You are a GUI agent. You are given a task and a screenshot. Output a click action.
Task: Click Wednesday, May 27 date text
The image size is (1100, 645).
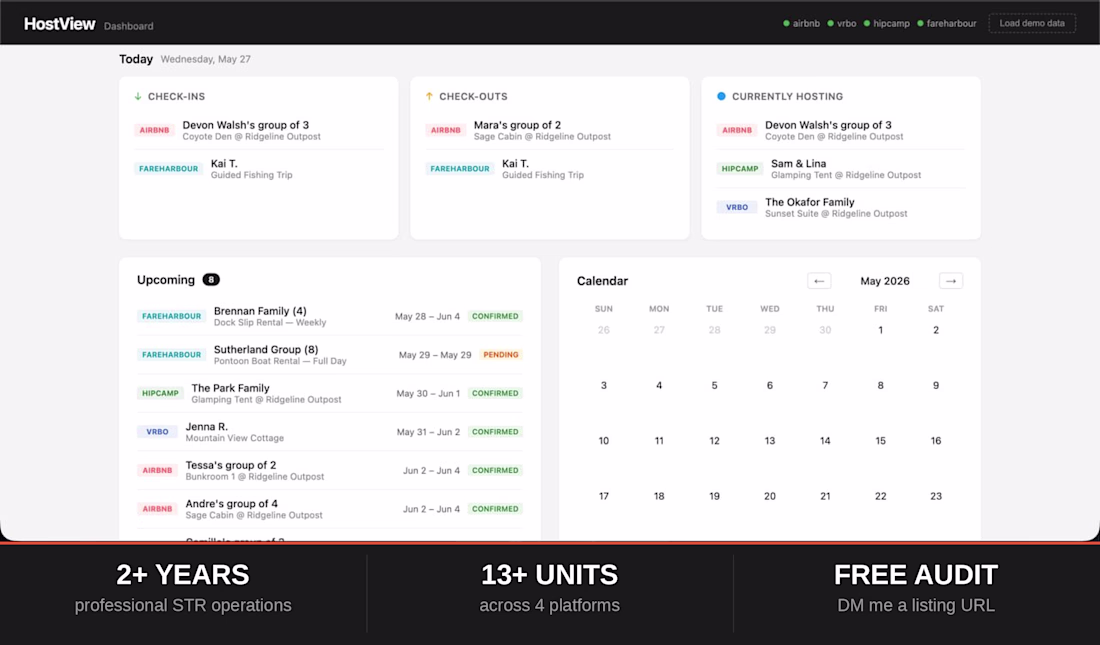(206, 59)
